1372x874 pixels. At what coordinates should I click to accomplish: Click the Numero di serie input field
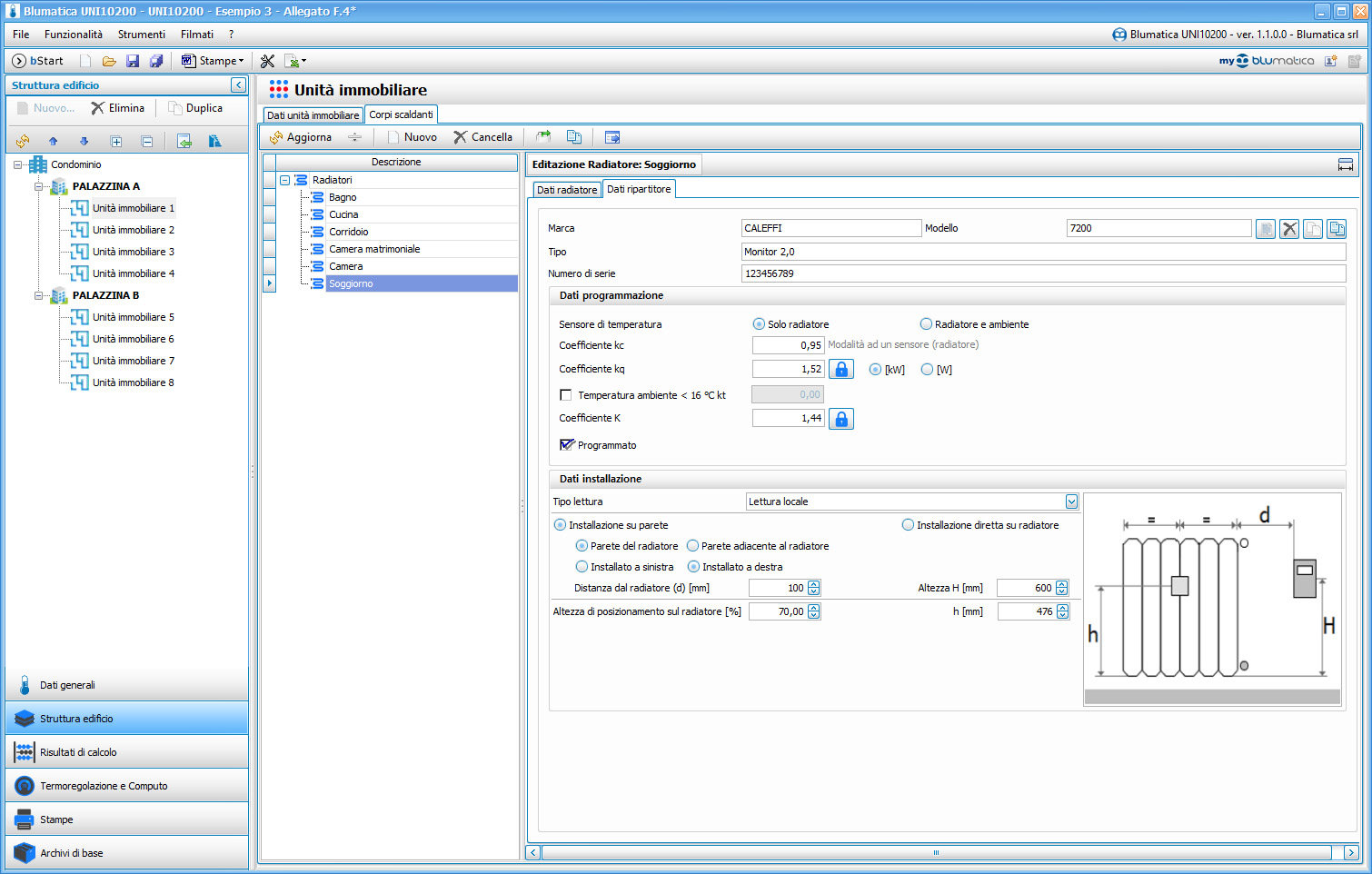click(x=1043, y=273)
